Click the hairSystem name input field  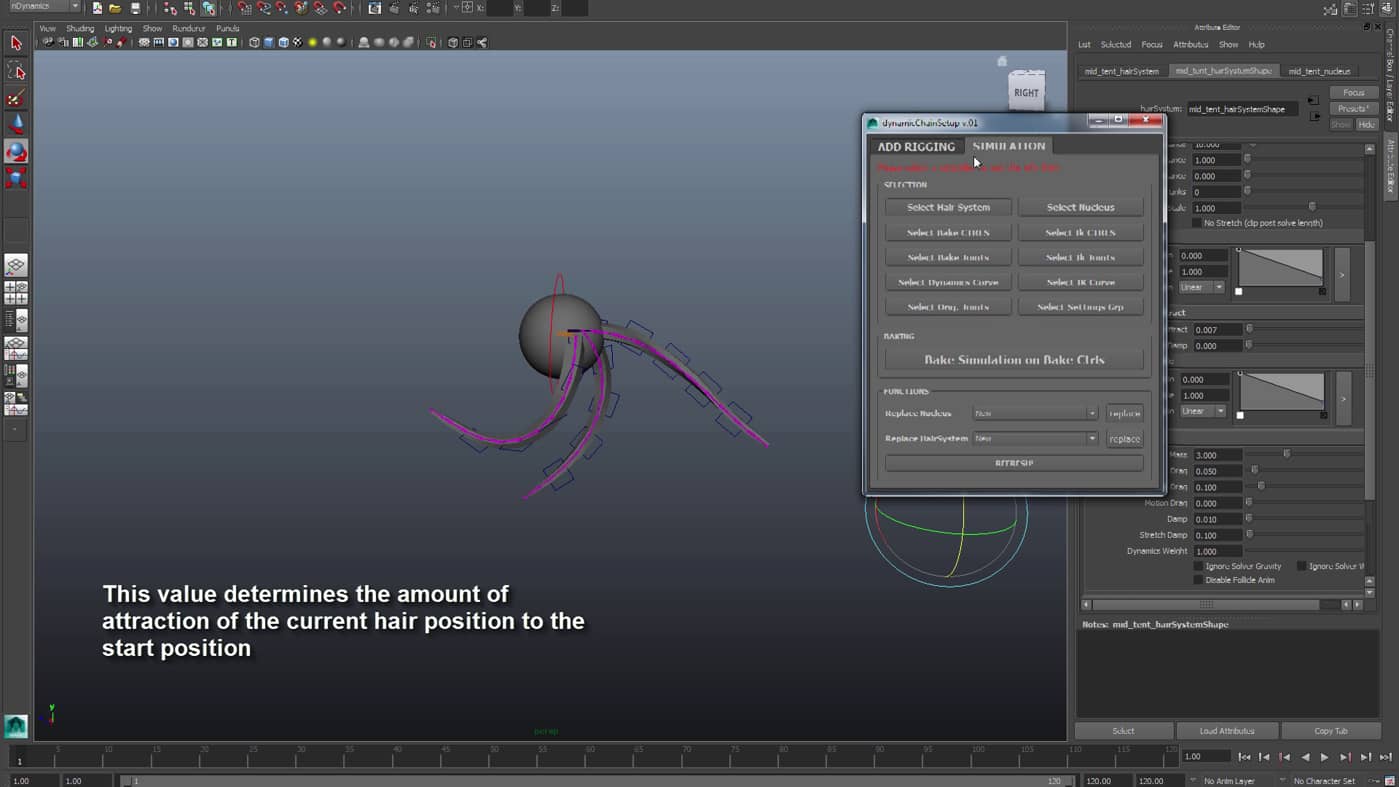click(1242, 109)
